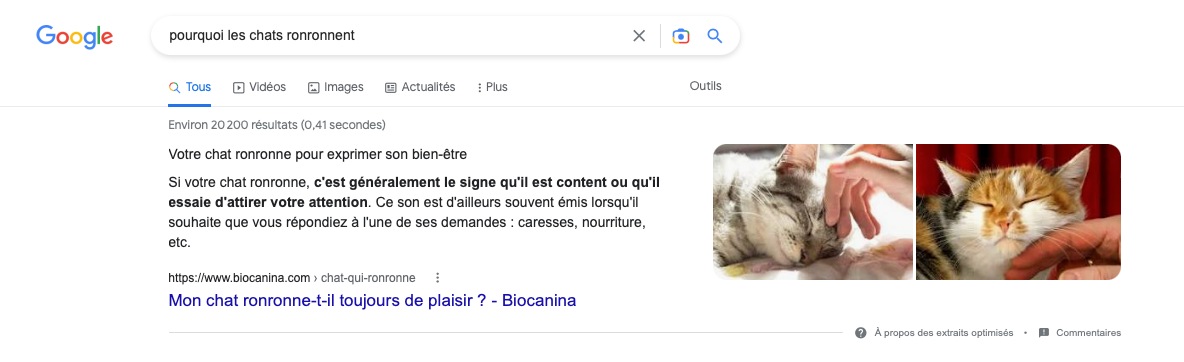Open the Vidéos tab
This screenshot has height=362, width=1184.
tap(259, 88)
